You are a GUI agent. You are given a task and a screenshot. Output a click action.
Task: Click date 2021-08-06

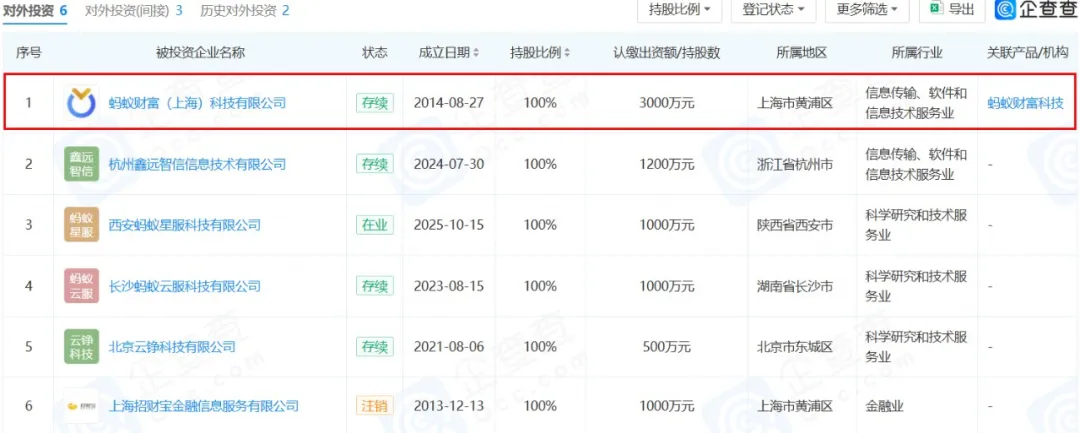point(449,346)
